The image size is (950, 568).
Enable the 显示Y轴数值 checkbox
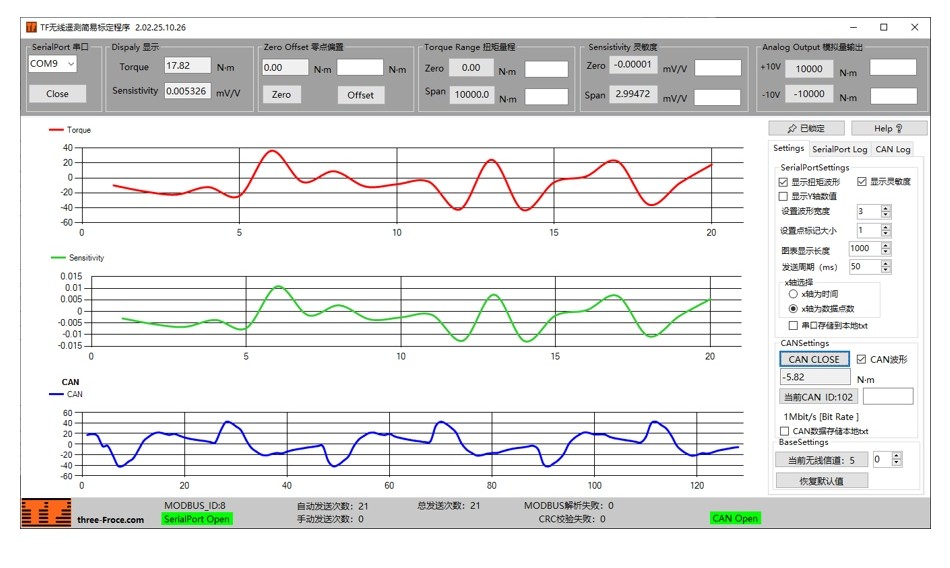pyautogui.click(x=783, y=196)
